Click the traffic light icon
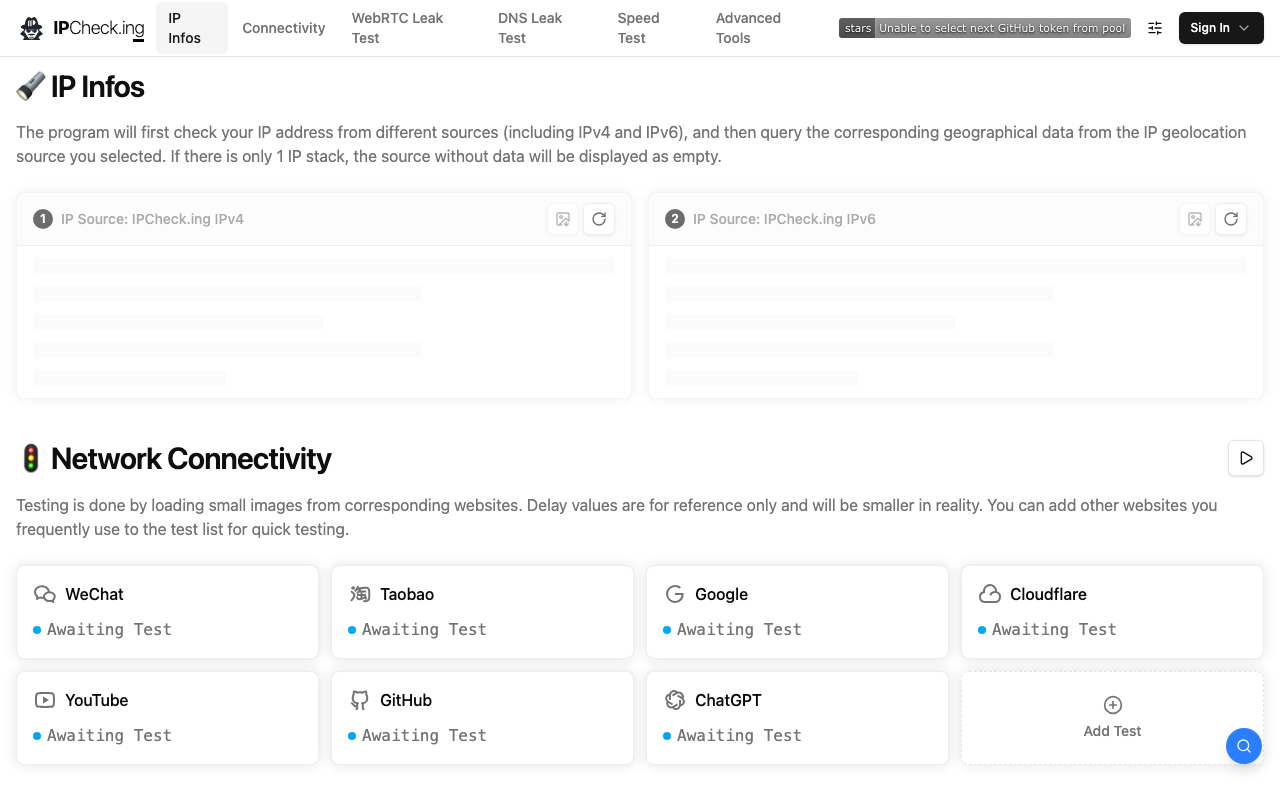1280x800 pixels. pos(31,458)
